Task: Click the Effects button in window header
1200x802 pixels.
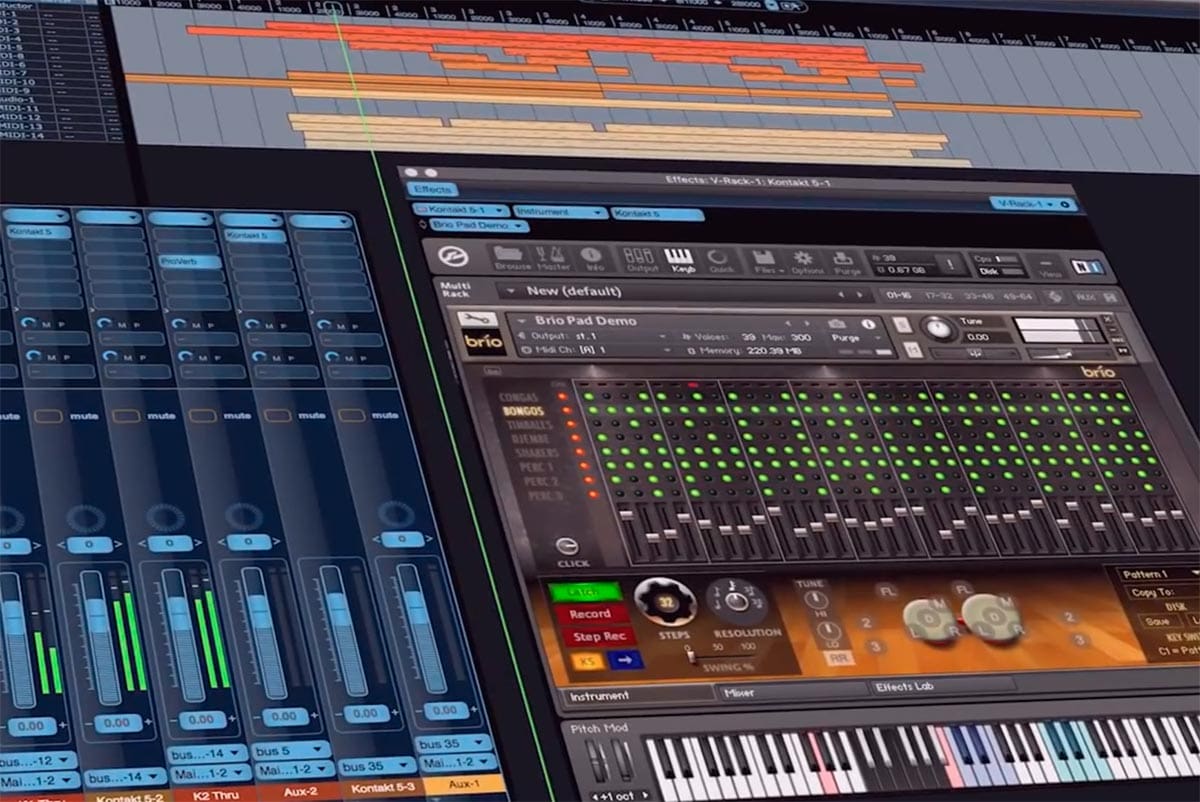Action: (x=432, y=189)
